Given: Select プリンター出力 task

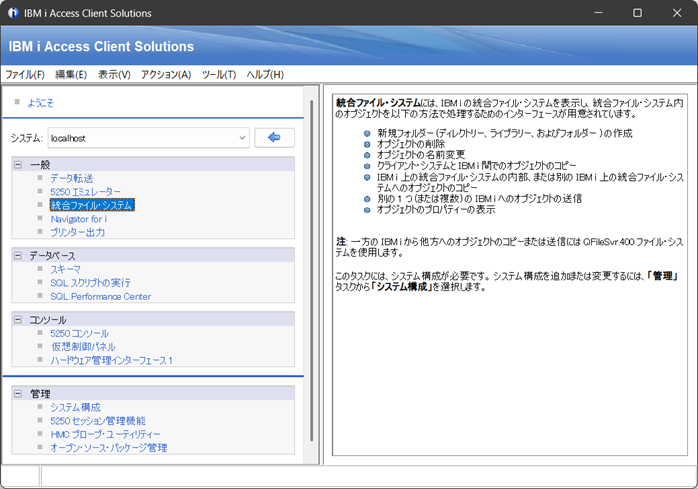Looking at the screenshot, I should coord(77,232).
